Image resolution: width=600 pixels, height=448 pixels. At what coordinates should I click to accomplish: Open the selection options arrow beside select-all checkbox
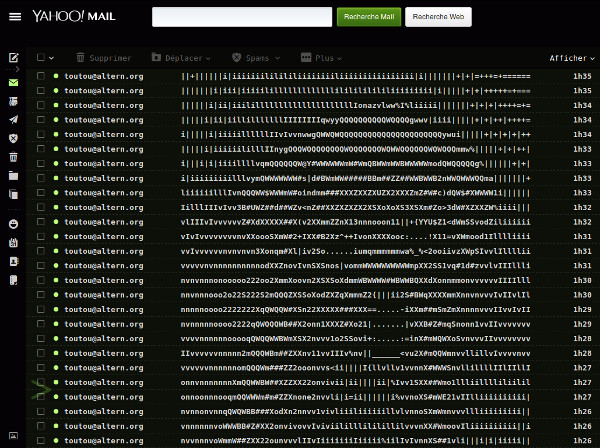(51, 58)
